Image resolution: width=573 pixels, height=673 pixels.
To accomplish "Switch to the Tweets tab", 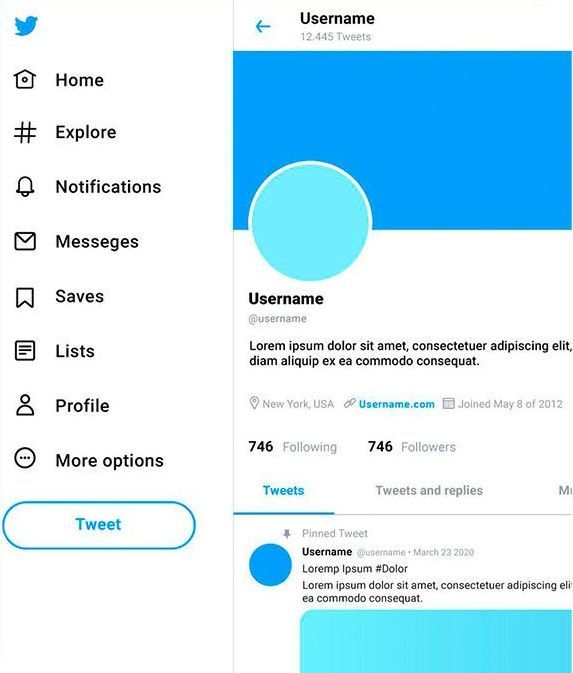I will coord(283,491).
